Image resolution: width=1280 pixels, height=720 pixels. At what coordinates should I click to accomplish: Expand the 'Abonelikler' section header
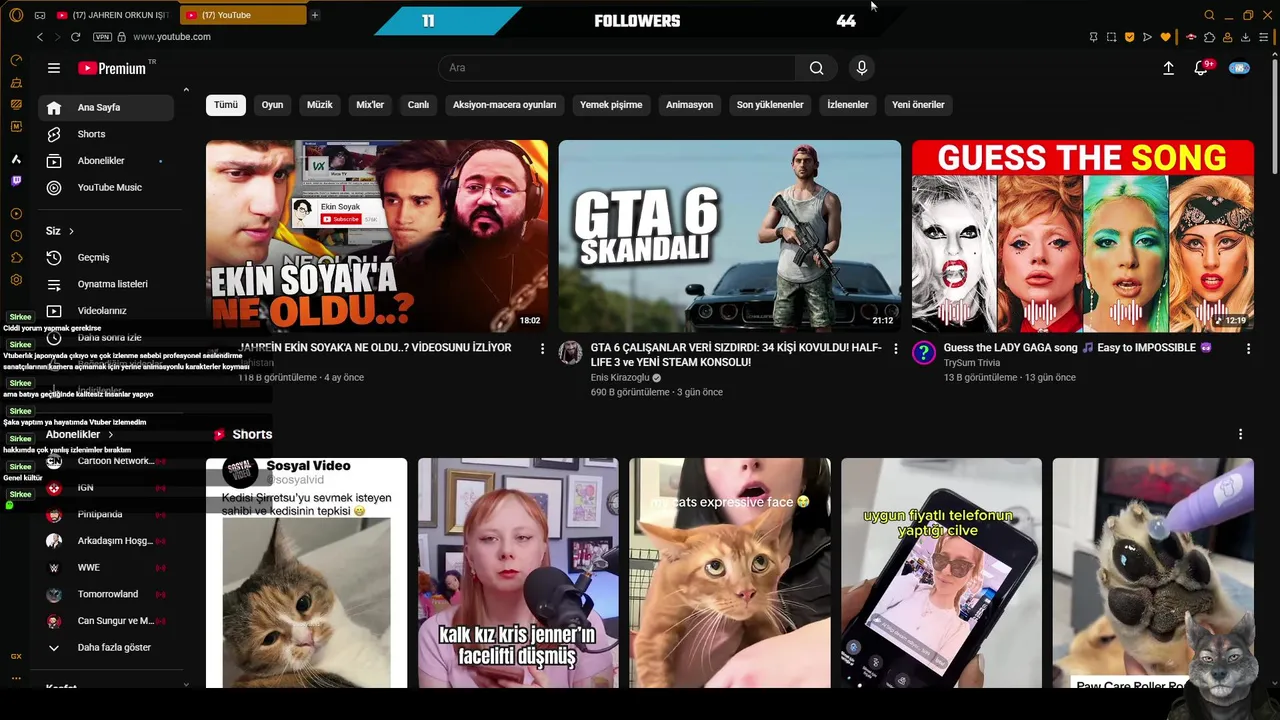point(80,435)
